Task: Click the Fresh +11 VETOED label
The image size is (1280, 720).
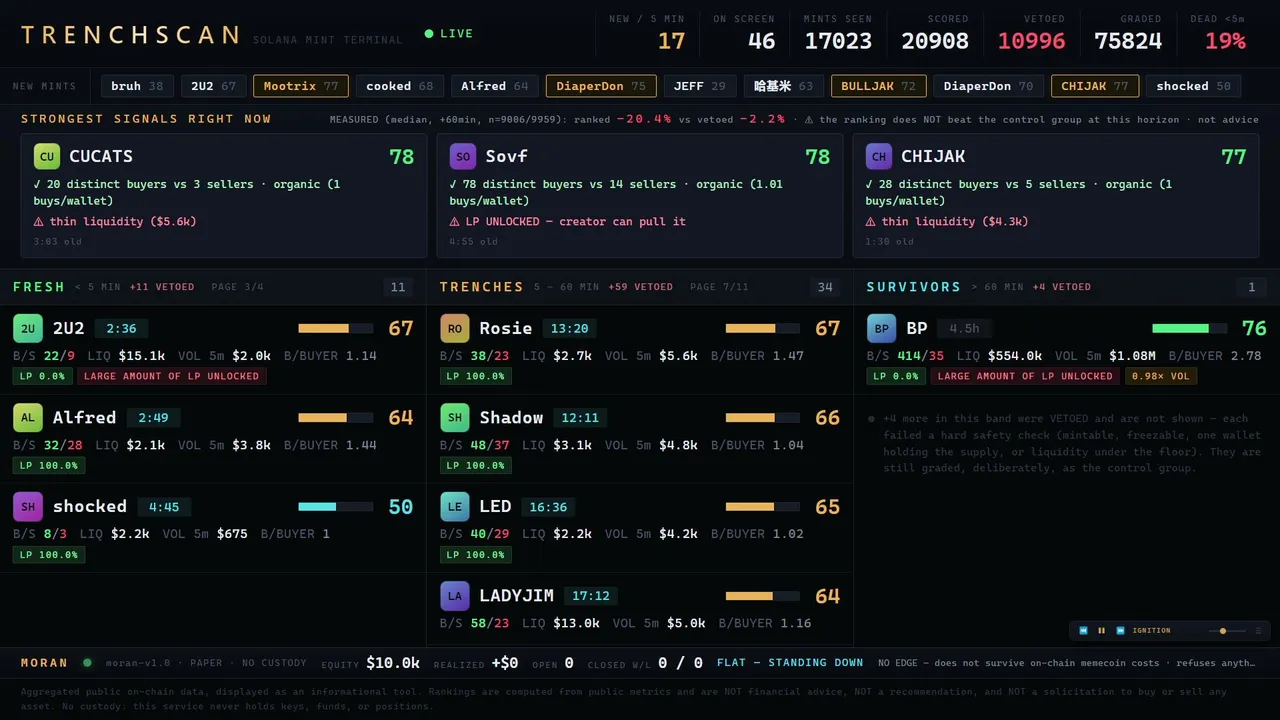Action: tap(162, 287)
